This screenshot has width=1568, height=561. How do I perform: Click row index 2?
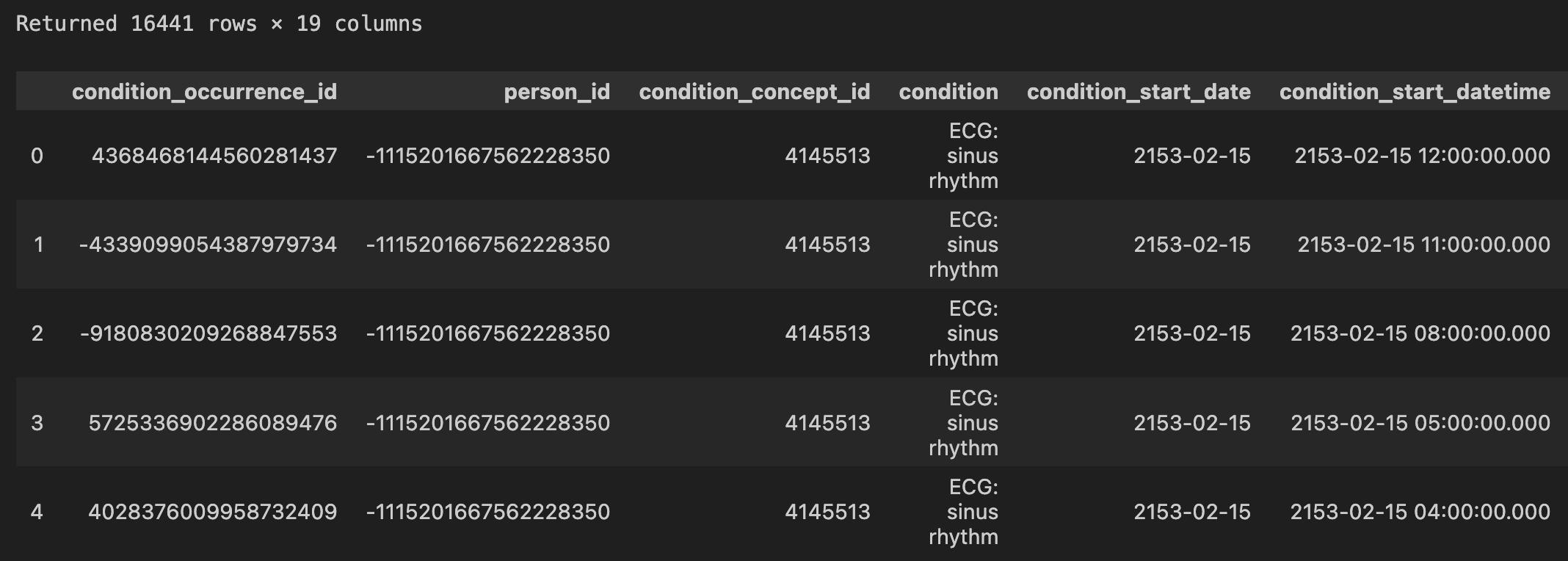37,333
